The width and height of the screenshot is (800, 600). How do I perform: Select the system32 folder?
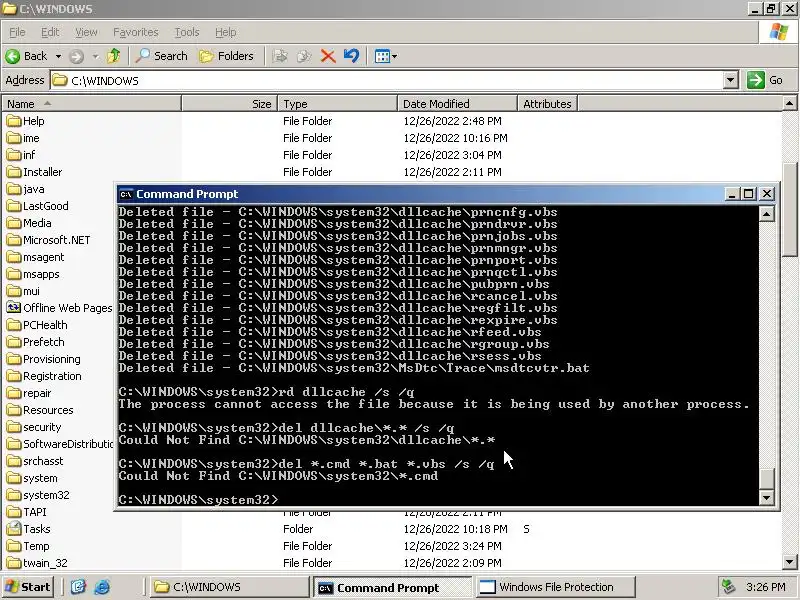[x=38, y=495]
